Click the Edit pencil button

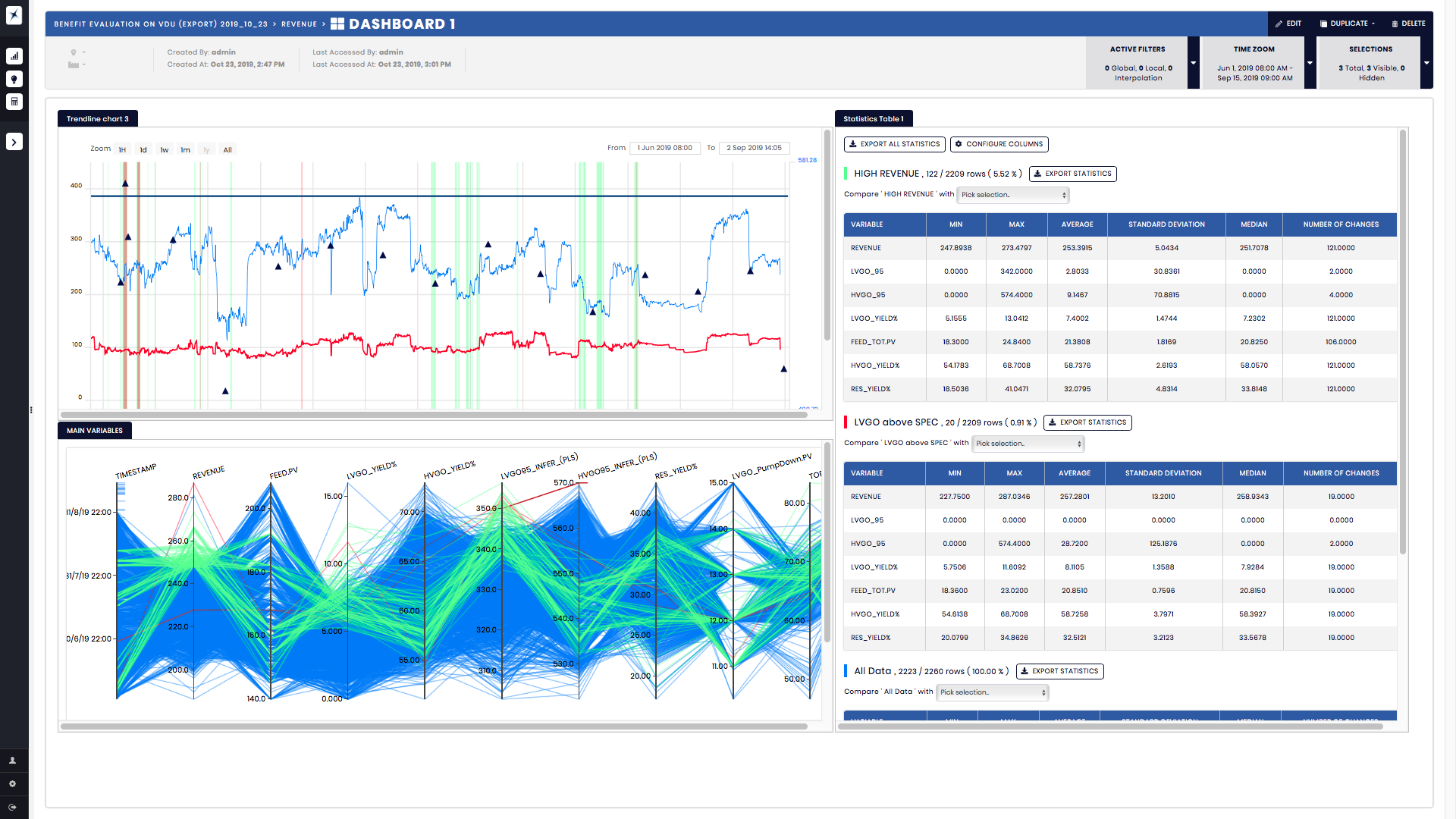pyautogui.click(x=1288, y=24)
